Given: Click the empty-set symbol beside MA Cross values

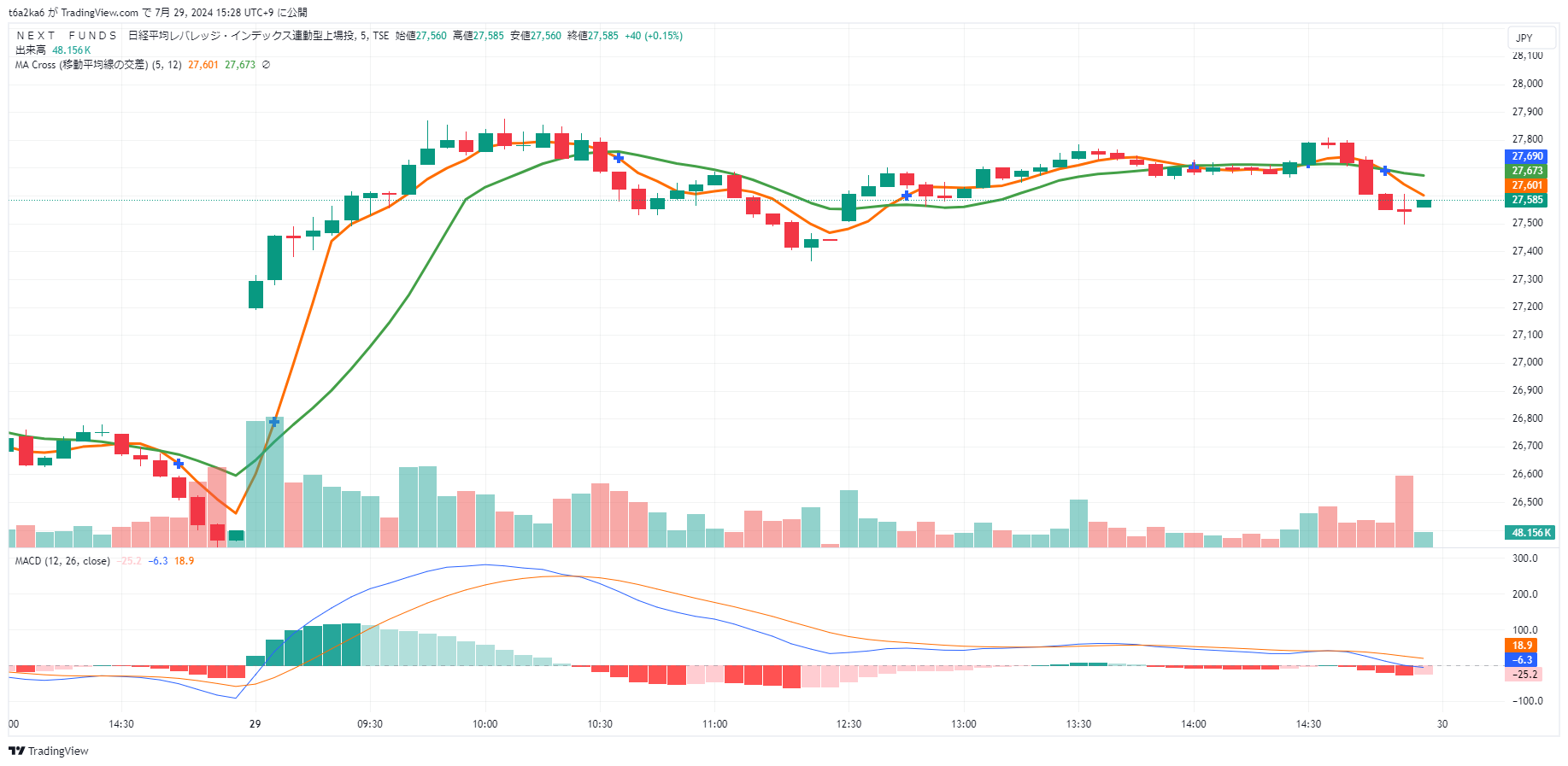Looking at the screenshot, I should coord(266,65).
